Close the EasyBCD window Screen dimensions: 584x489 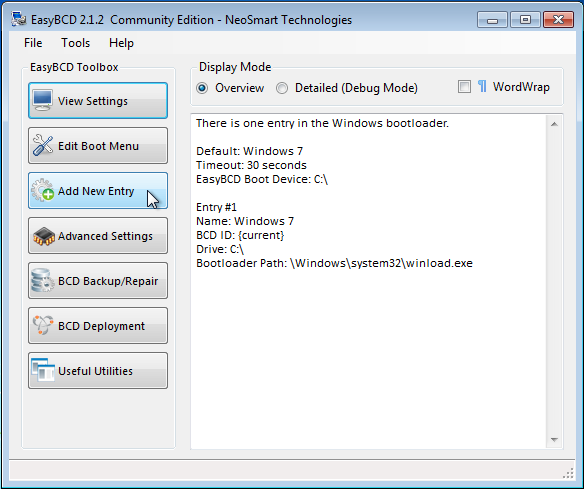point(558,20)
